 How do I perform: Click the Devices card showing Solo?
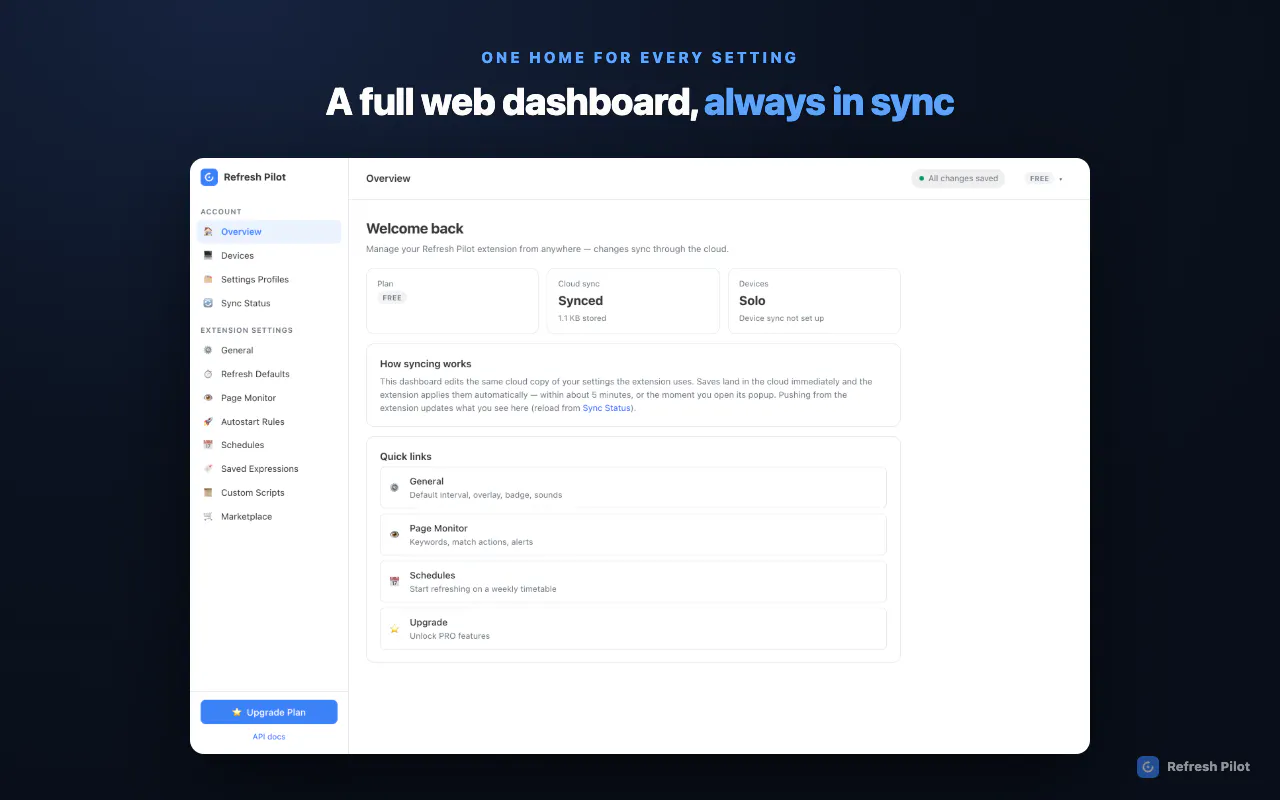click(x=814, y=301)
